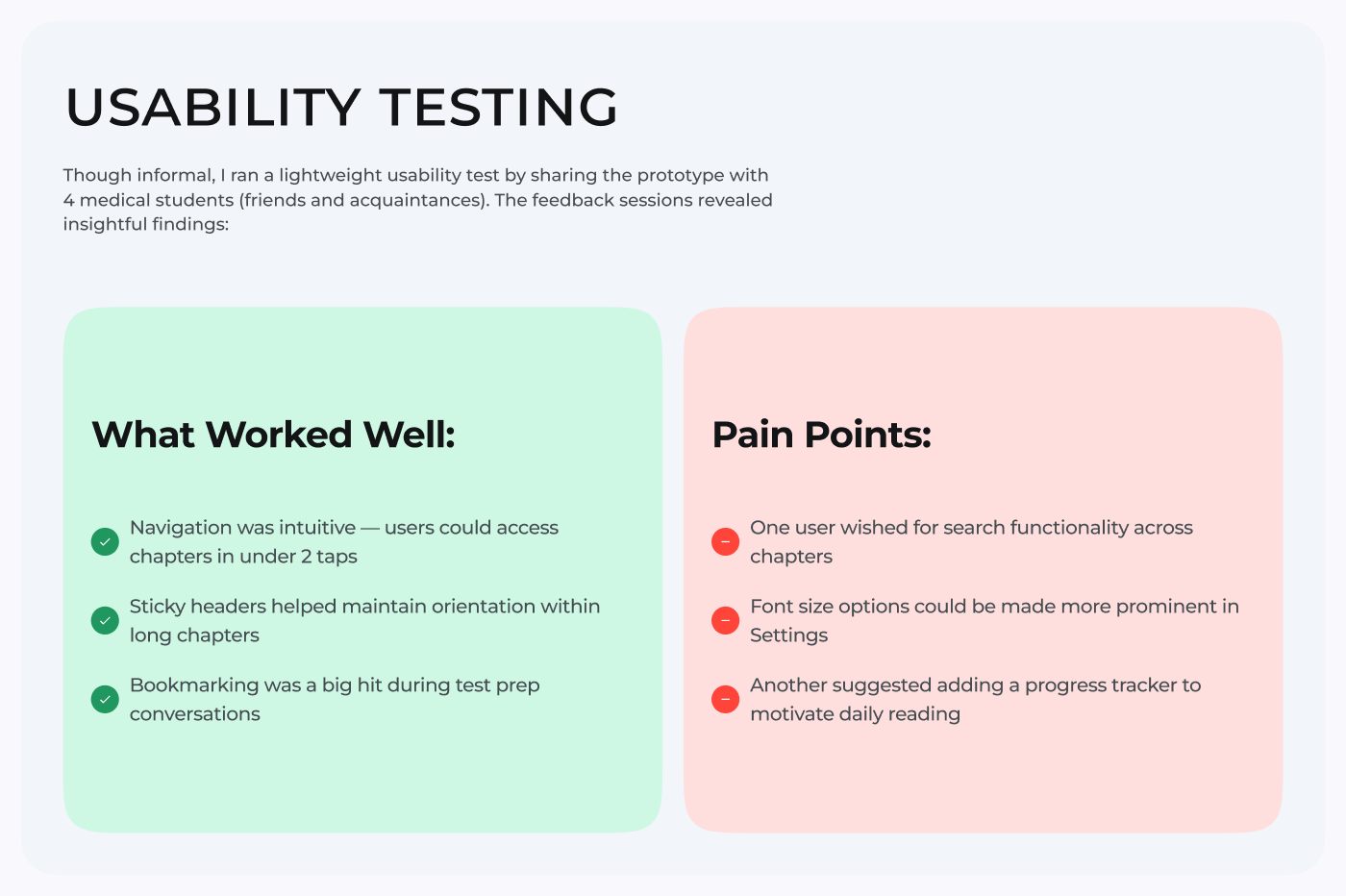Select the Navigation was intuitive text

point(343,541)
